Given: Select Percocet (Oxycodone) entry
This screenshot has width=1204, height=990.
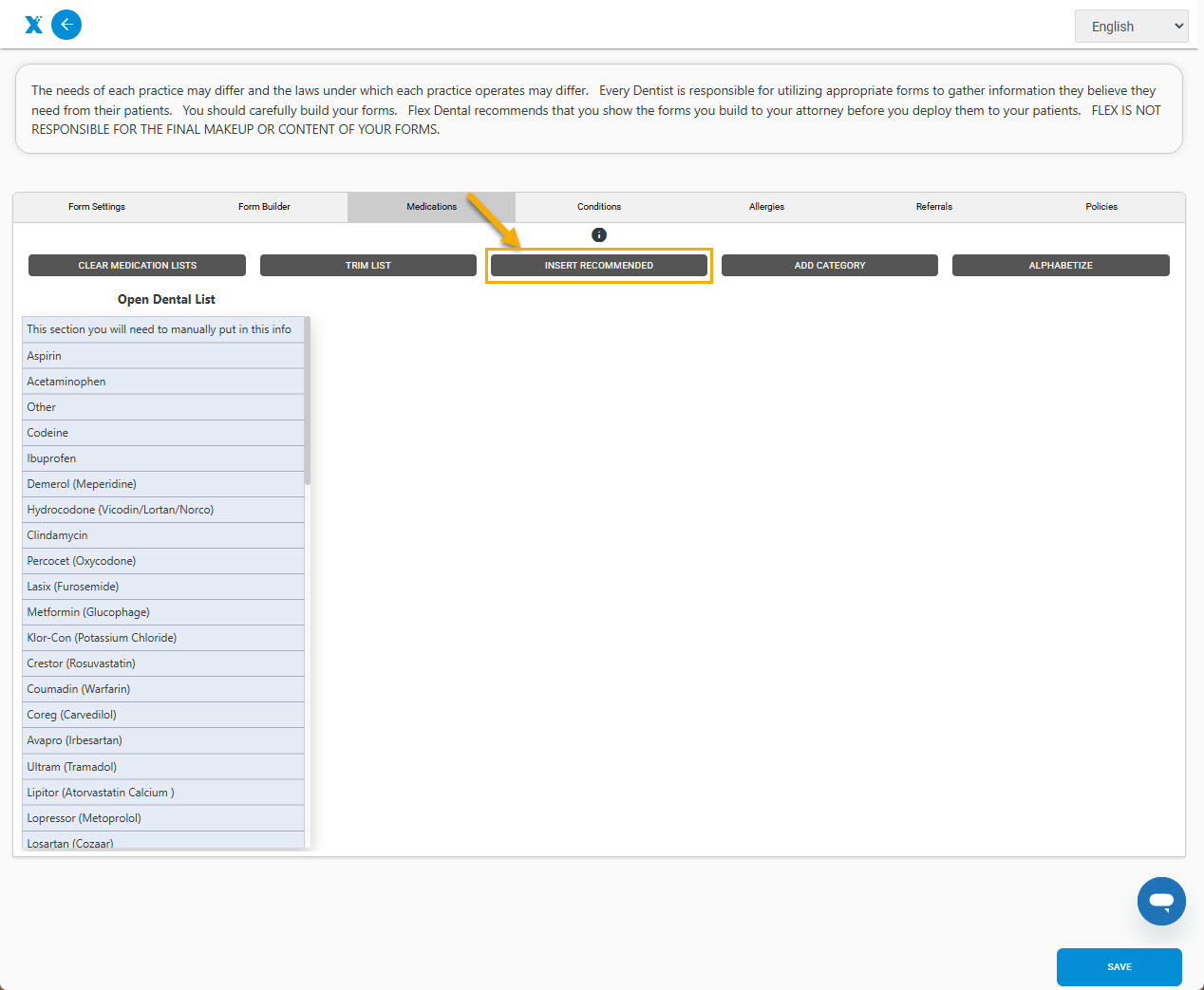Looking at the screenshot, I should pos(163,561).
